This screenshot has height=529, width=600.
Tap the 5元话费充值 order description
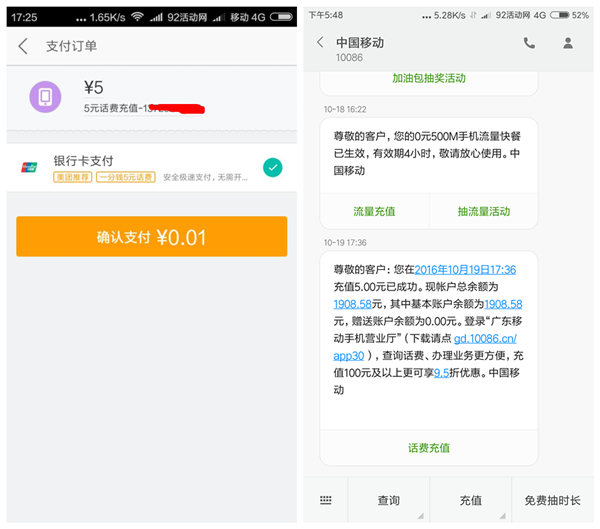pyautogui.click(x=144, y=109)
